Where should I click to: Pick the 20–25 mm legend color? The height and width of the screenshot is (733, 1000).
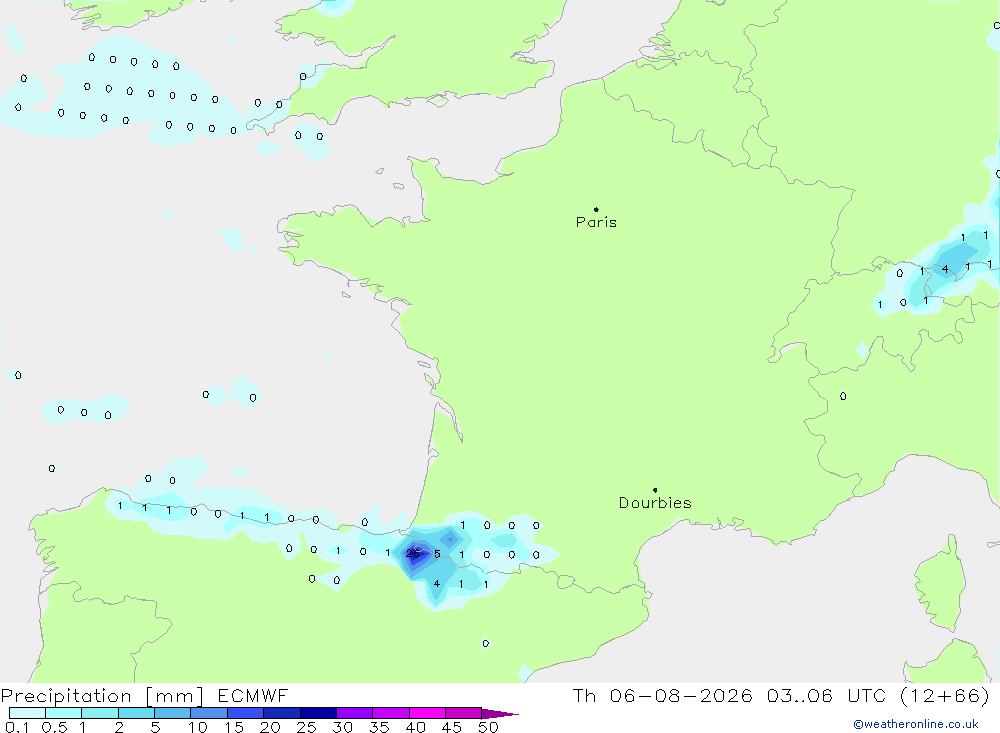[281, 713]
